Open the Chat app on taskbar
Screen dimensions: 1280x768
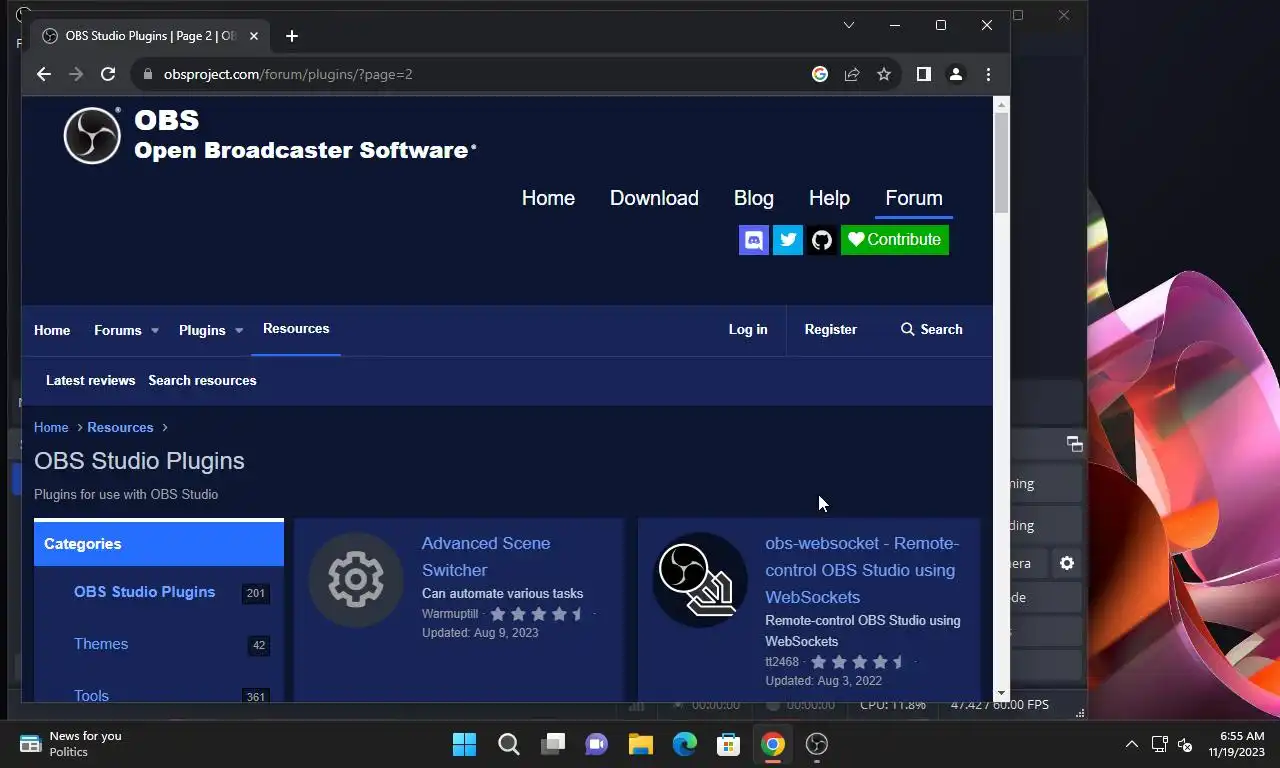597,744
